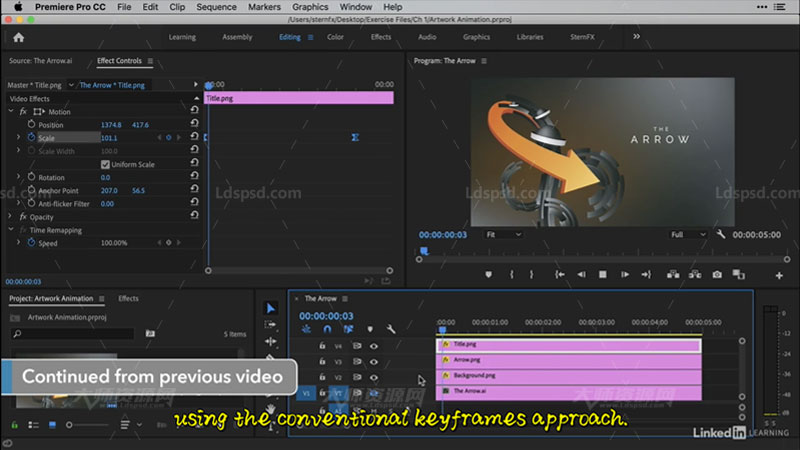Select the Selection tool arrow
This screenshot has height=450, width=800.
click(x=270, y=308)
